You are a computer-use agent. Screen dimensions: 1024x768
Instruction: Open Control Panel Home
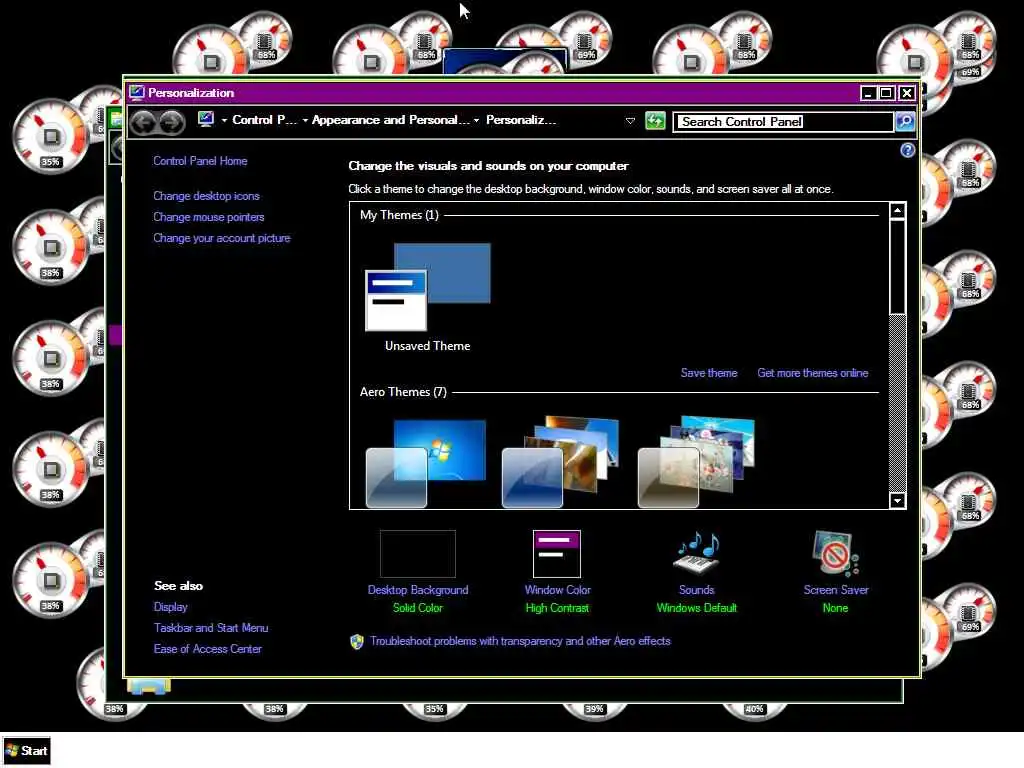(x=200, y=161)
